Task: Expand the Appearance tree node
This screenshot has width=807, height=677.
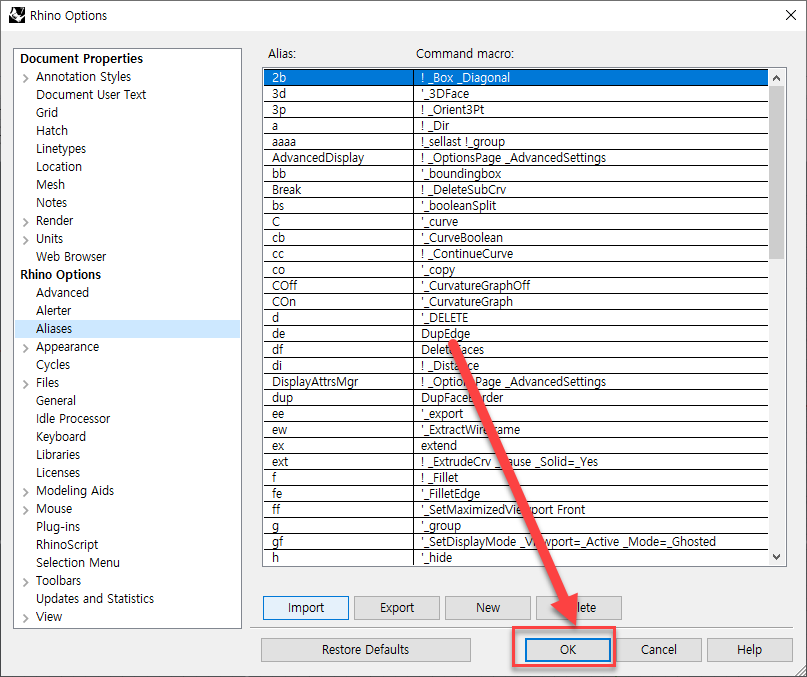Action: click(x=25, y=349)
